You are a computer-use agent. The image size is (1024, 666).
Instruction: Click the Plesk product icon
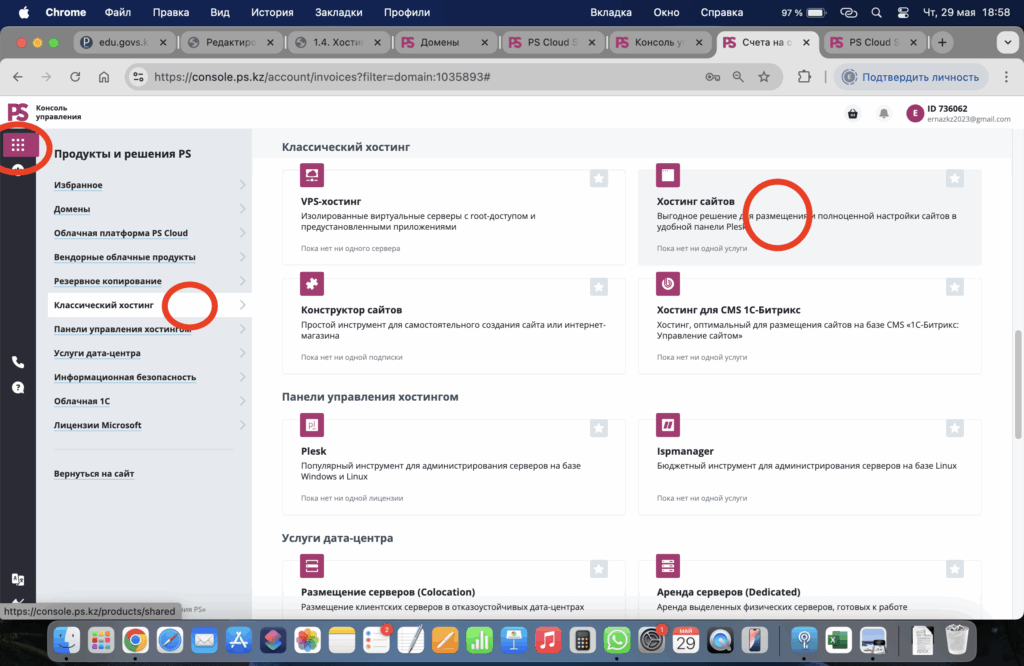(x=312, y=426)
